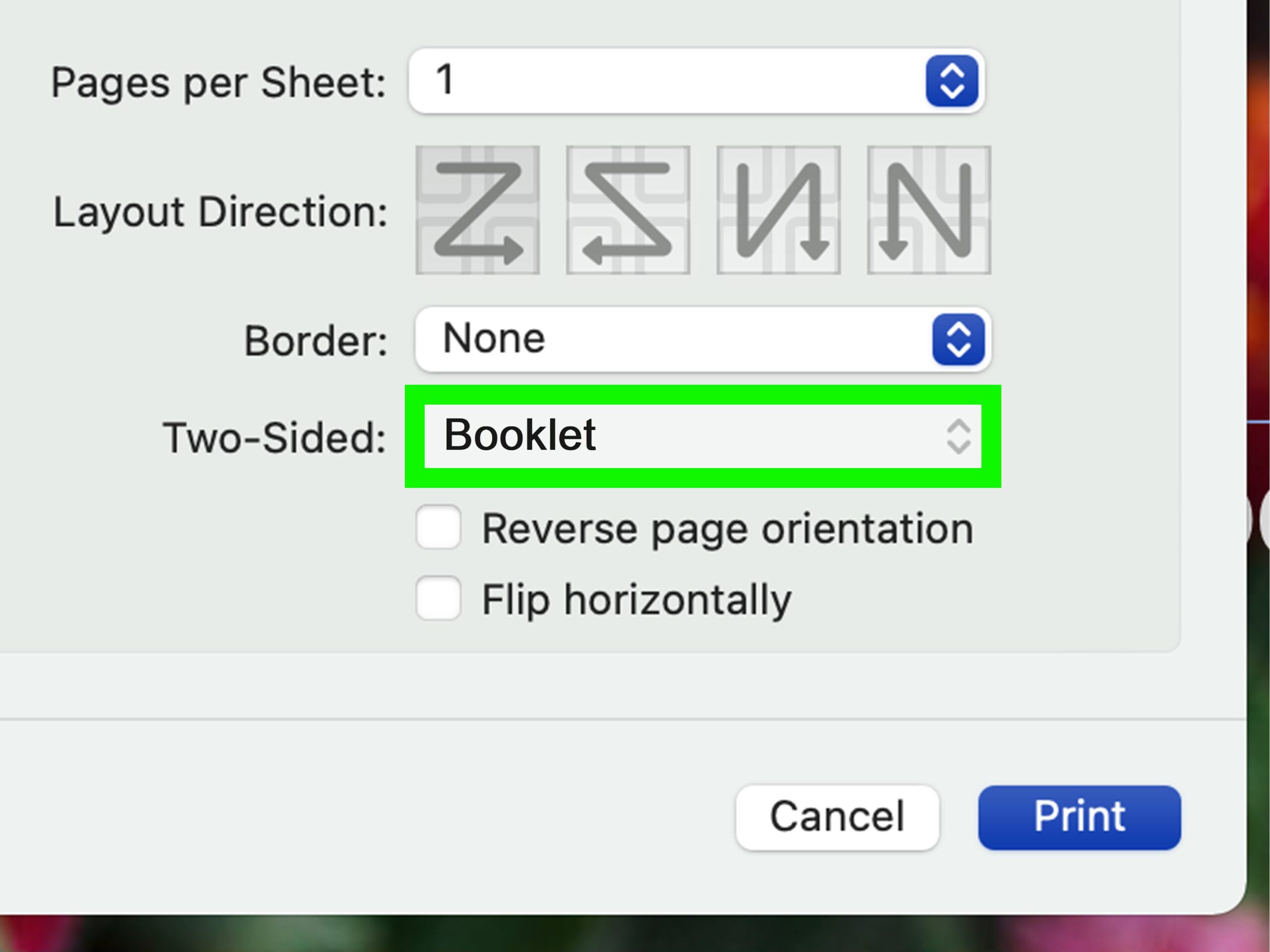Viewport: 1270px width, 952px height.
Task: Enable the Reverse page orientation checkbox
Action: (439, 527)
